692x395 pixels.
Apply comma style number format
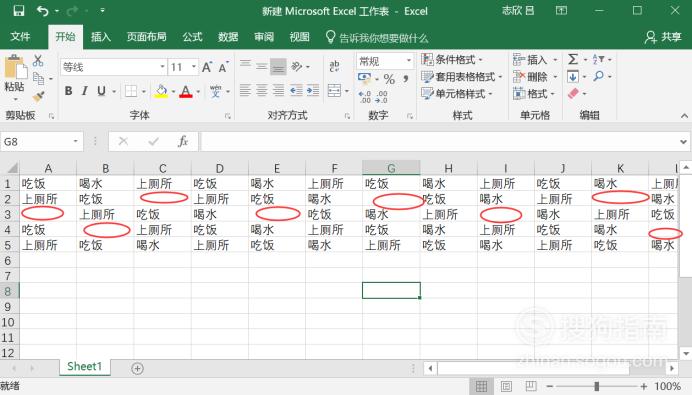(405, 79)
